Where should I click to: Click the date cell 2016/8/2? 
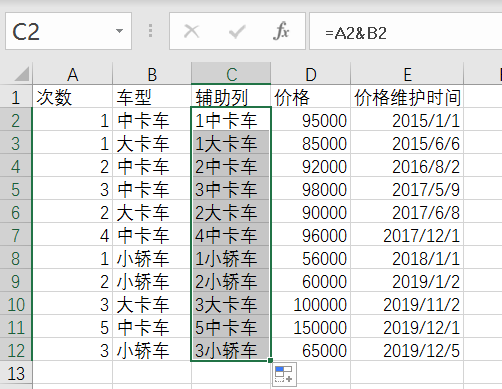407,165
